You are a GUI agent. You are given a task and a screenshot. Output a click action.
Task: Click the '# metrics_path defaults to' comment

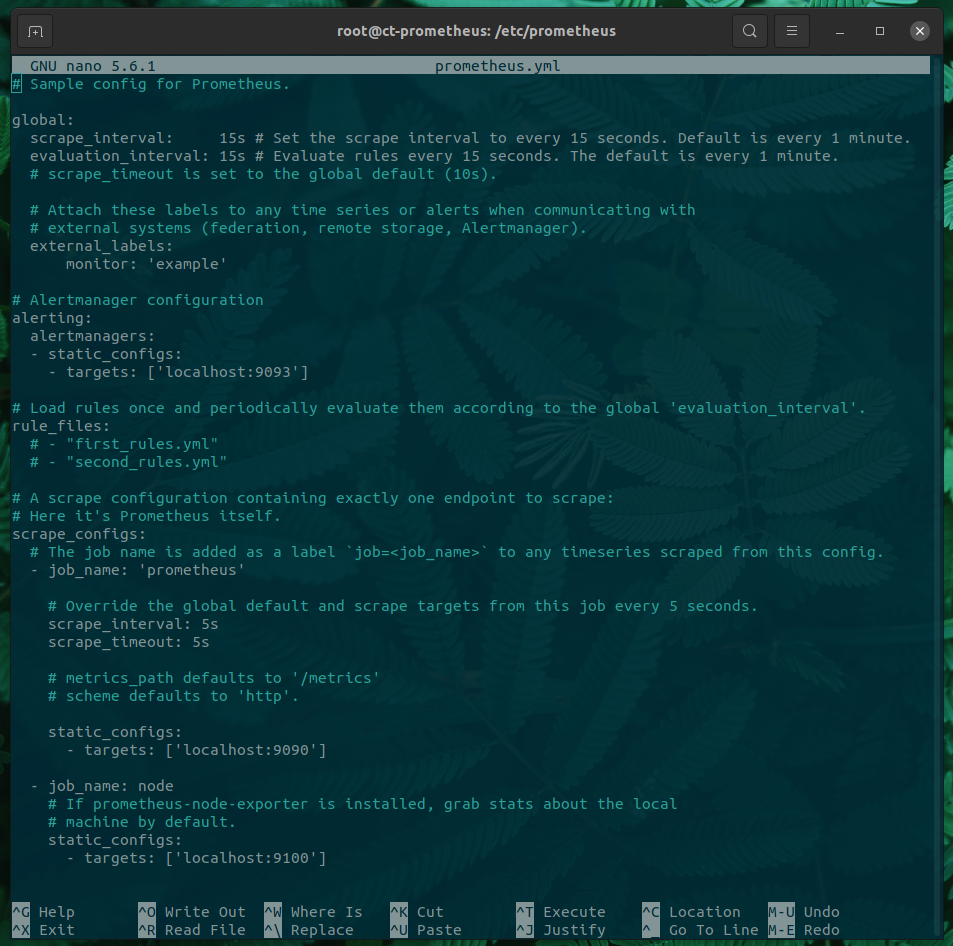pos(214,678)
